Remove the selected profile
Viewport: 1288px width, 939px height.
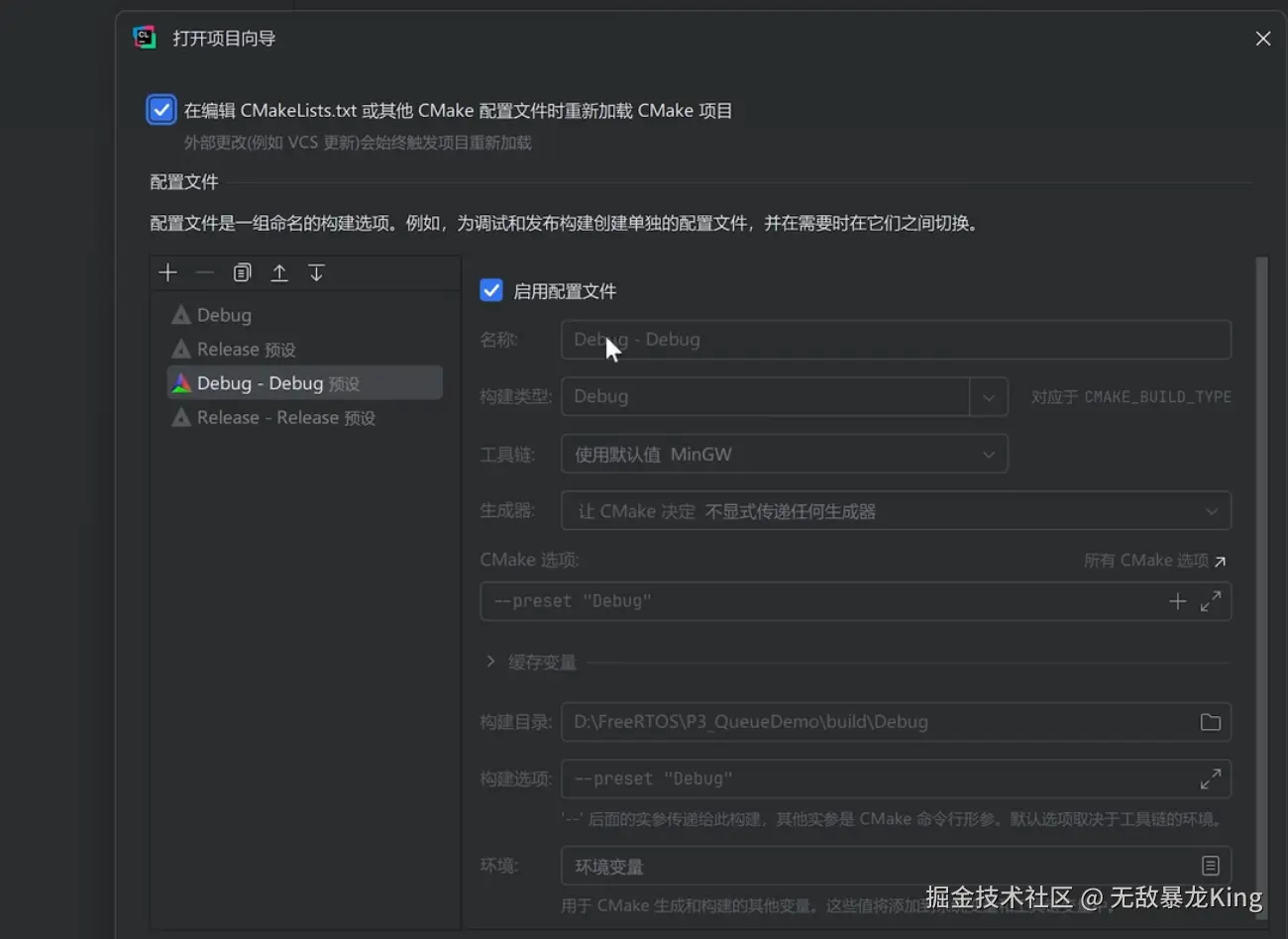205,272
